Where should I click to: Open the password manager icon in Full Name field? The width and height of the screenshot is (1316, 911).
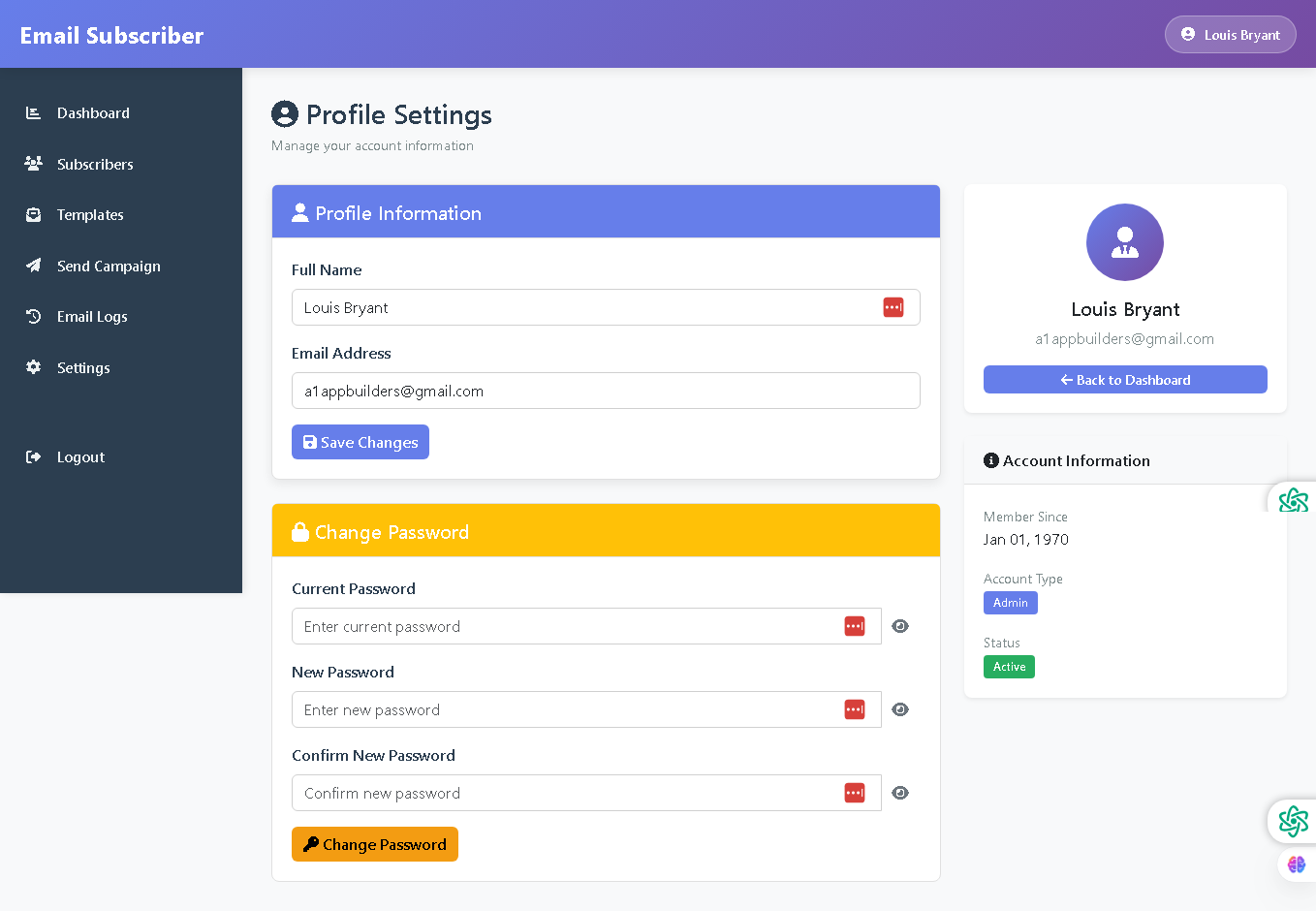[x=893, y=307]
